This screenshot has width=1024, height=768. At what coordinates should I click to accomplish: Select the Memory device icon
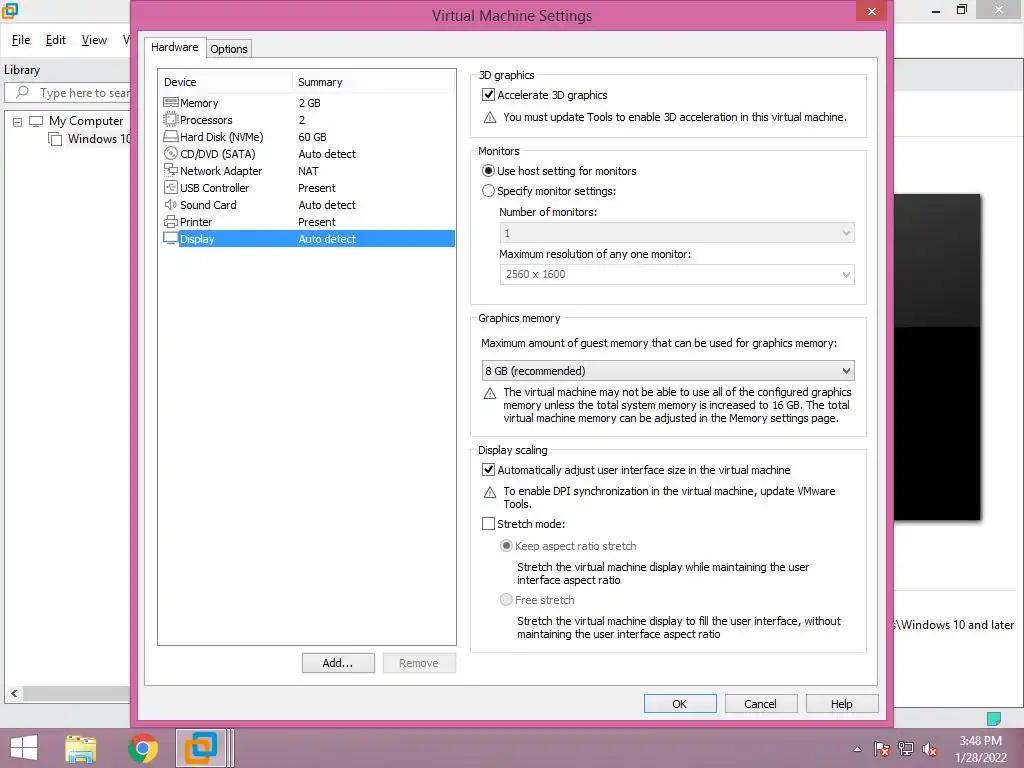(170, 103)
